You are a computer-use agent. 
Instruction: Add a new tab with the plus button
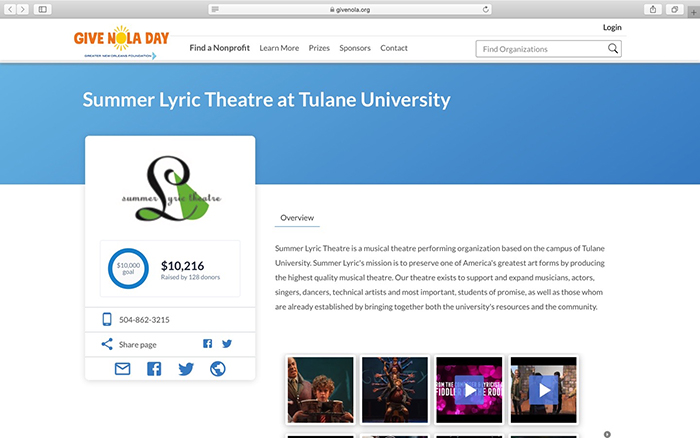(x=693, y=12)
